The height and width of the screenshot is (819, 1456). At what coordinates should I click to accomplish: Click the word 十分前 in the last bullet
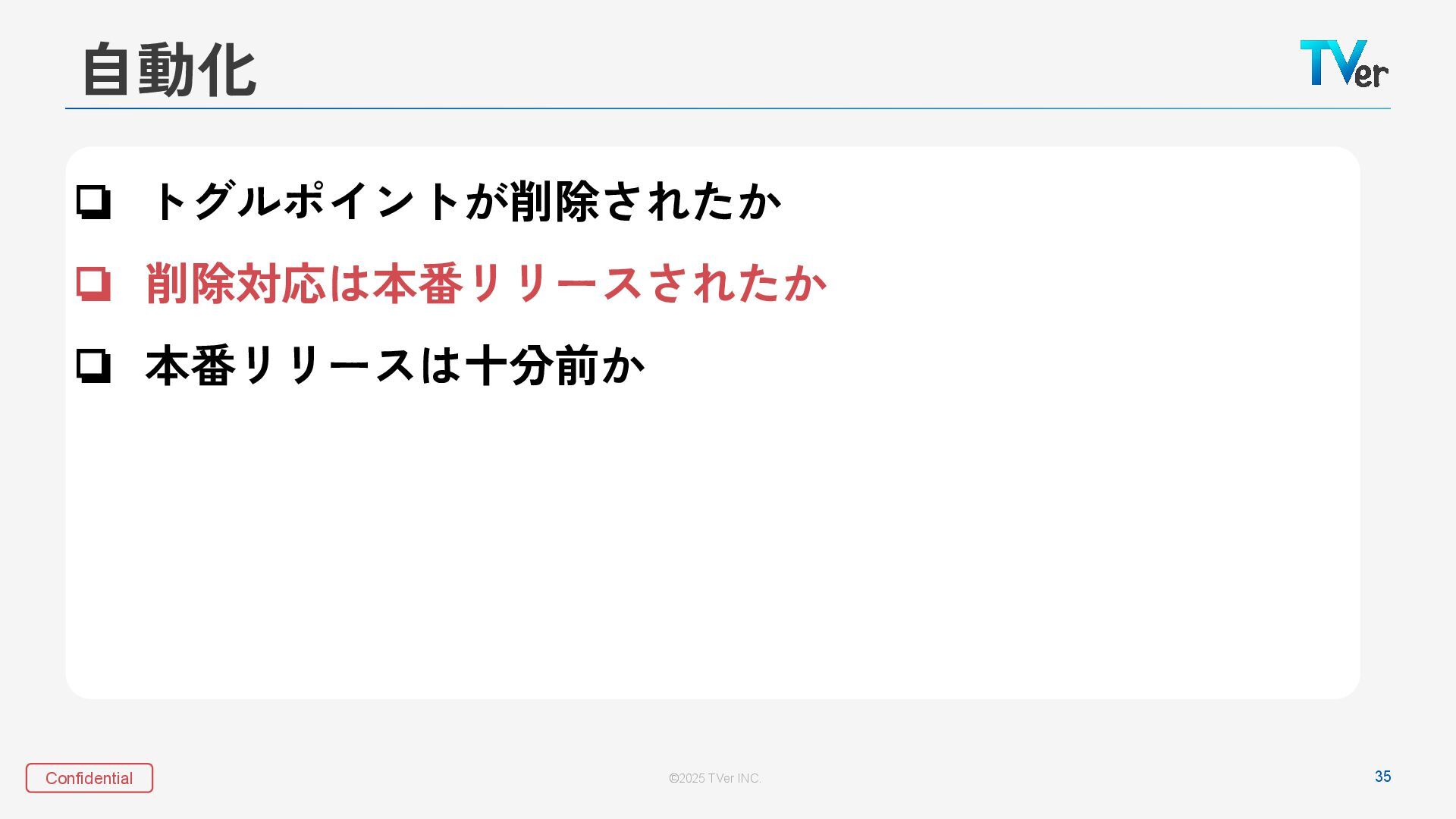coord(532,366)
